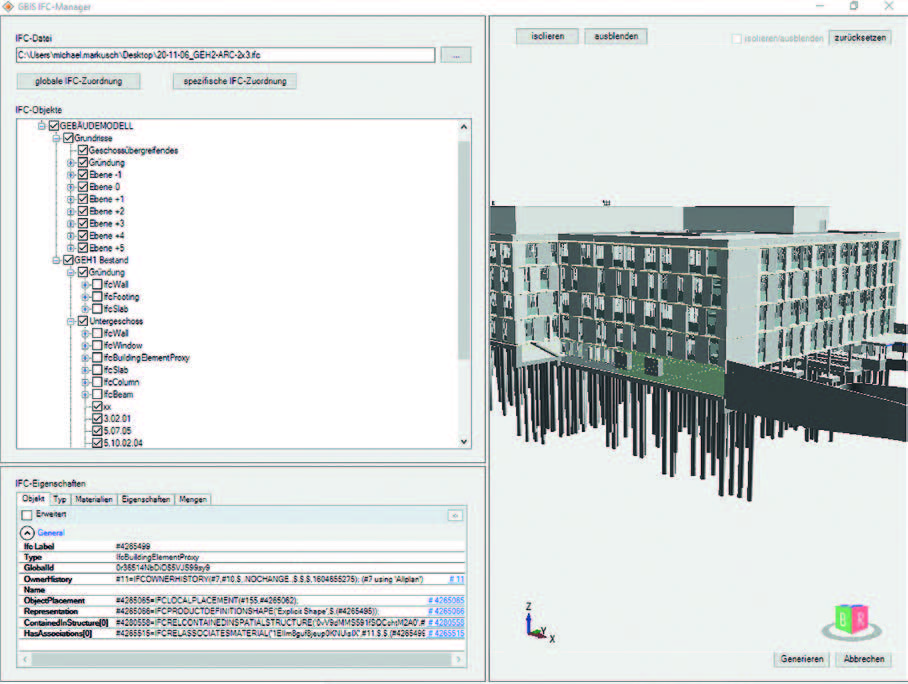Click the Generieren button

[802, 659]
